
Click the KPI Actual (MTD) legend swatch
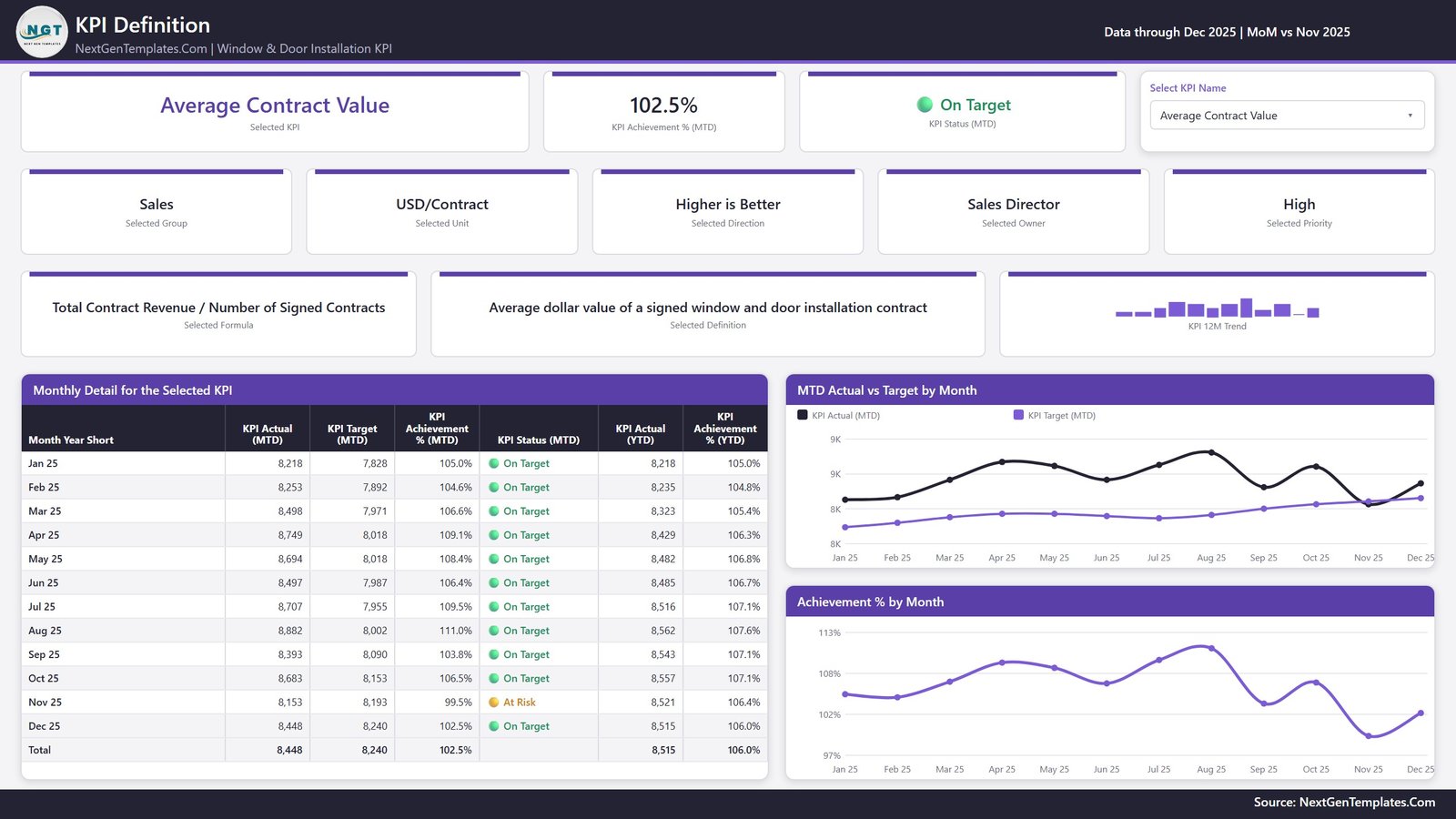click(803, 415)
